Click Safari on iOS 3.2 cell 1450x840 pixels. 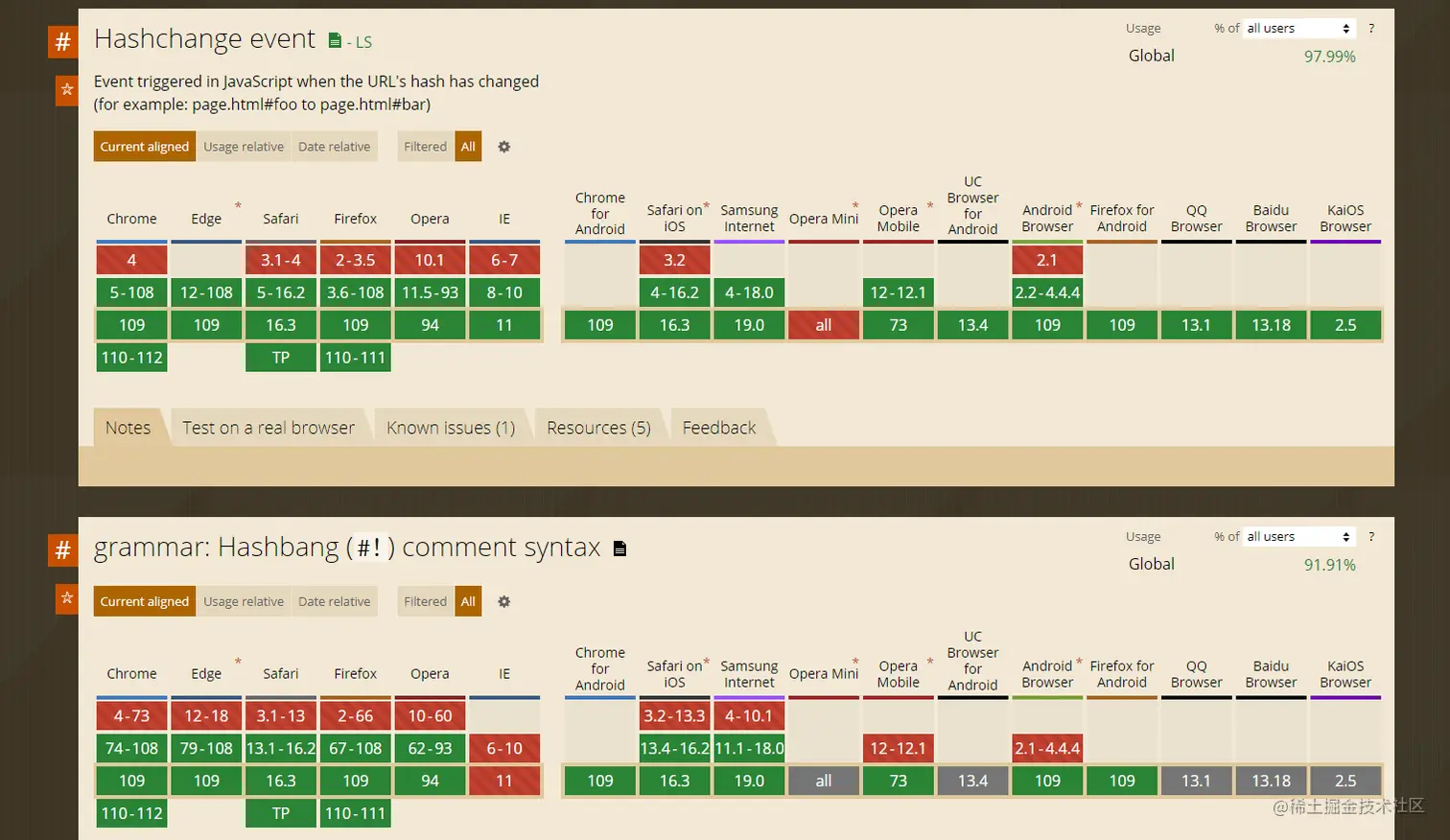pos(675,260)
